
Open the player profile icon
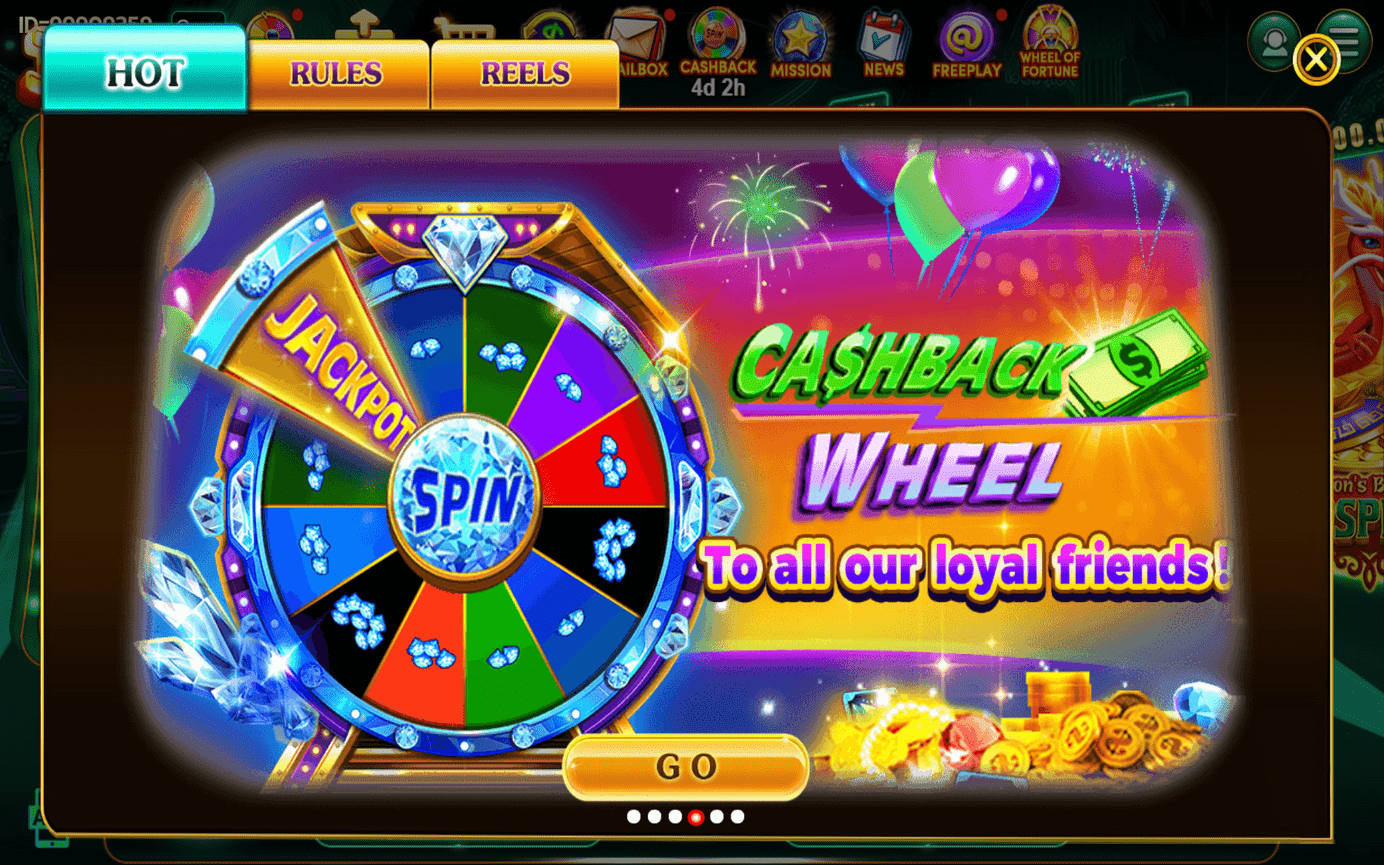coord(1273,41)
